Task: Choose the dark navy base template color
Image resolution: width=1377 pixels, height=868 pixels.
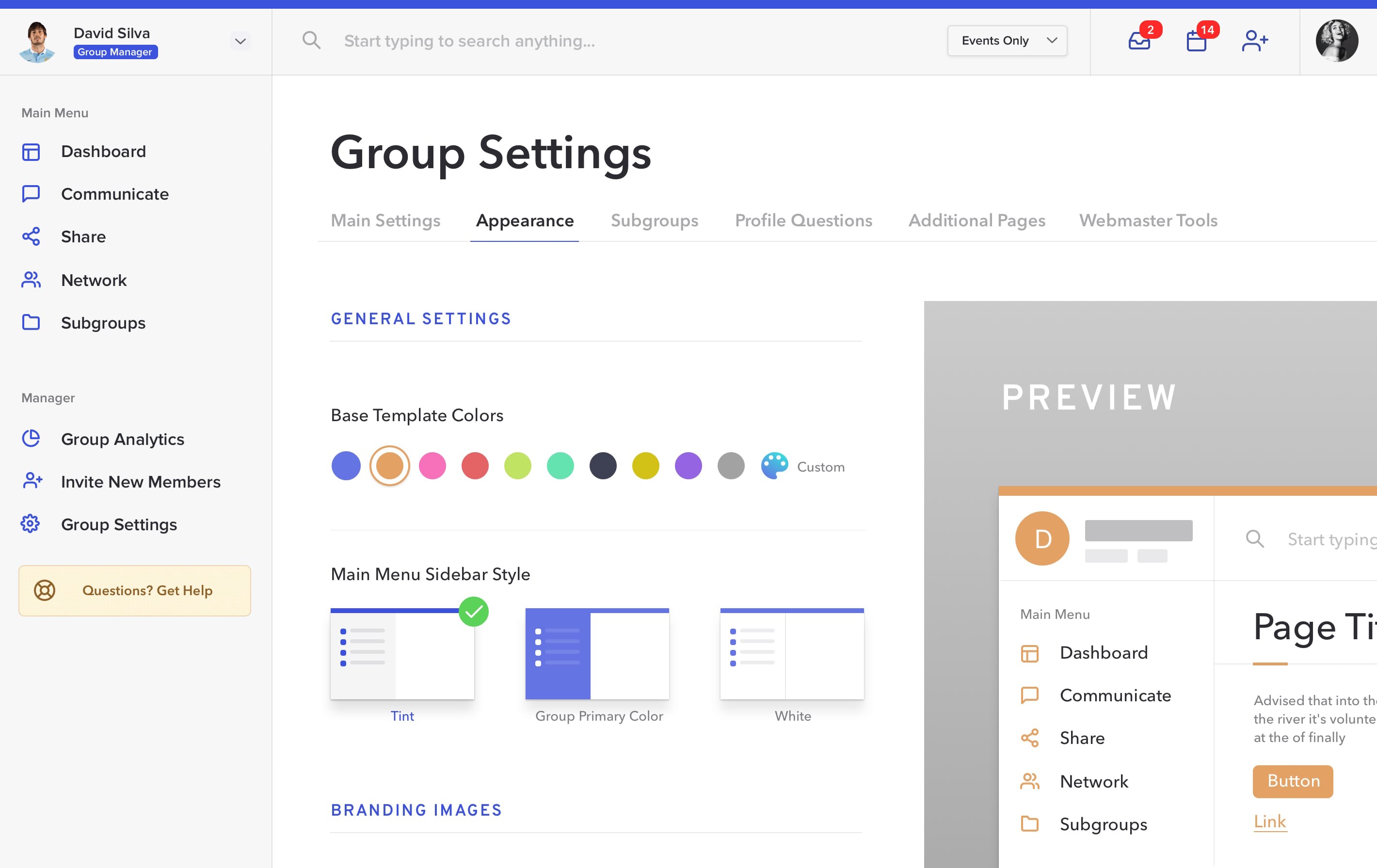Action: pos(603,466)
